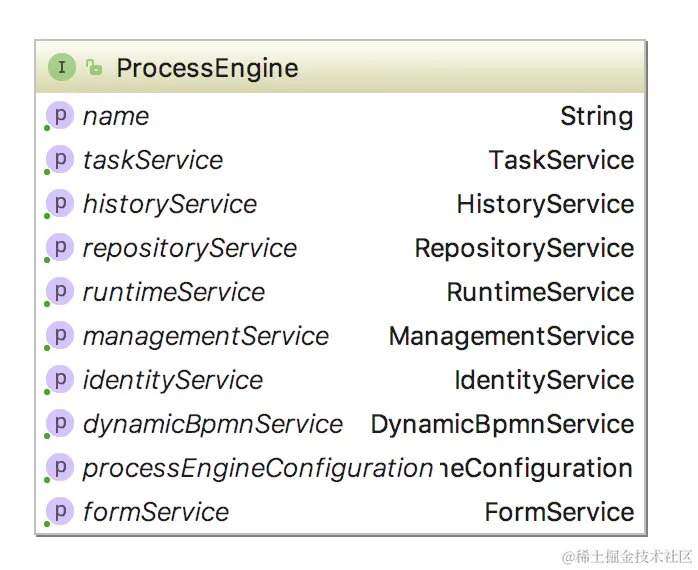
Task: Click the DynamicBpmnService type label
Action: point(502,424)
